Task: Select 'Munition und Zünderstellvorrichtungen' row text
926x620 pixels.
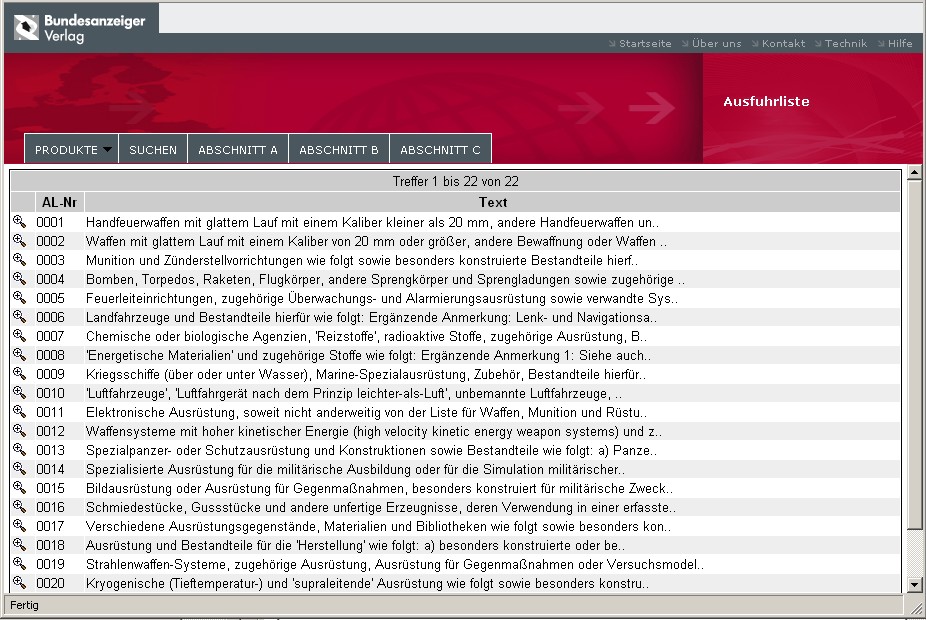Action: coord(361,260)
